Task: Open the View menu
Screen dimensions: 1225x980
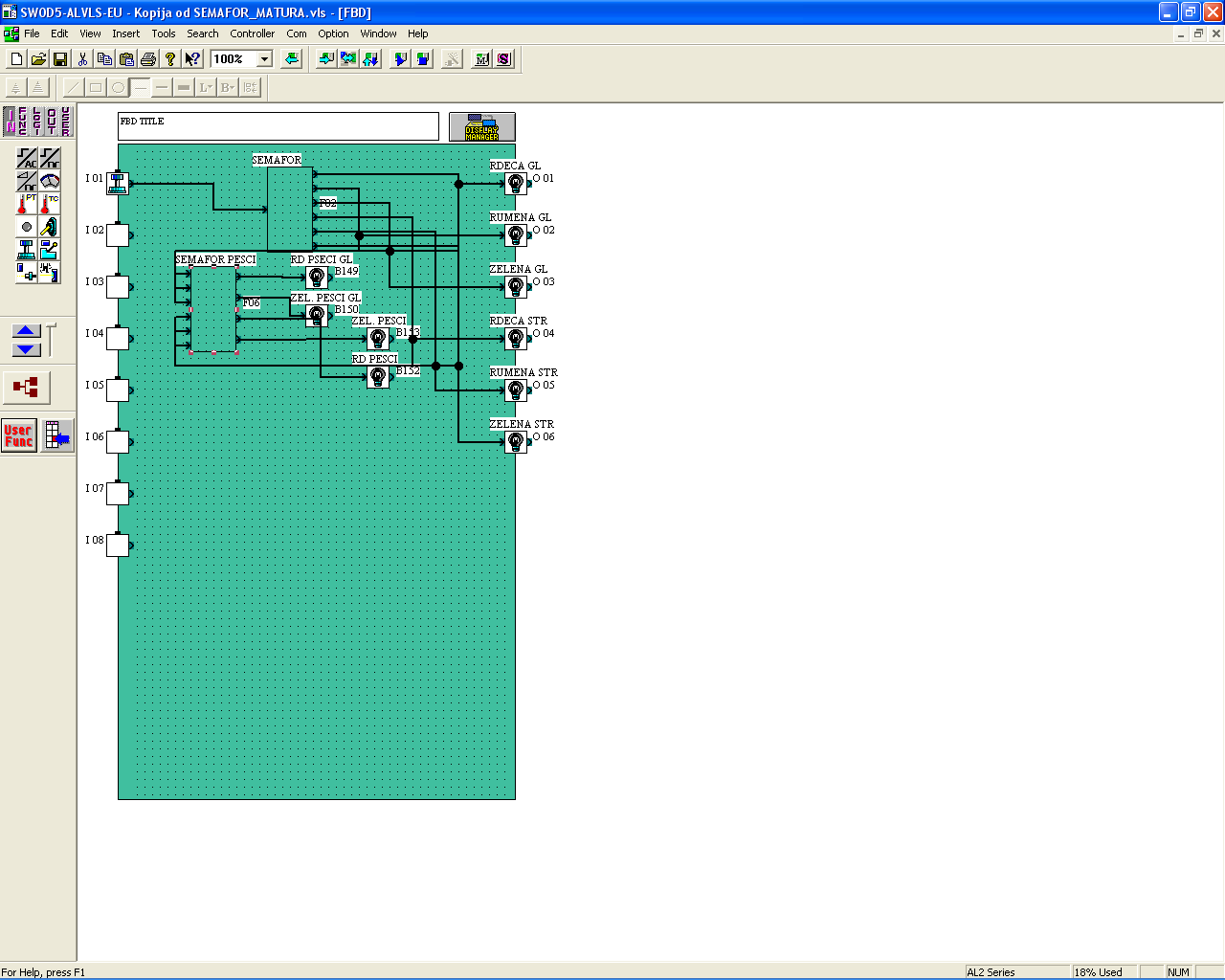Action: click(90, 33)
